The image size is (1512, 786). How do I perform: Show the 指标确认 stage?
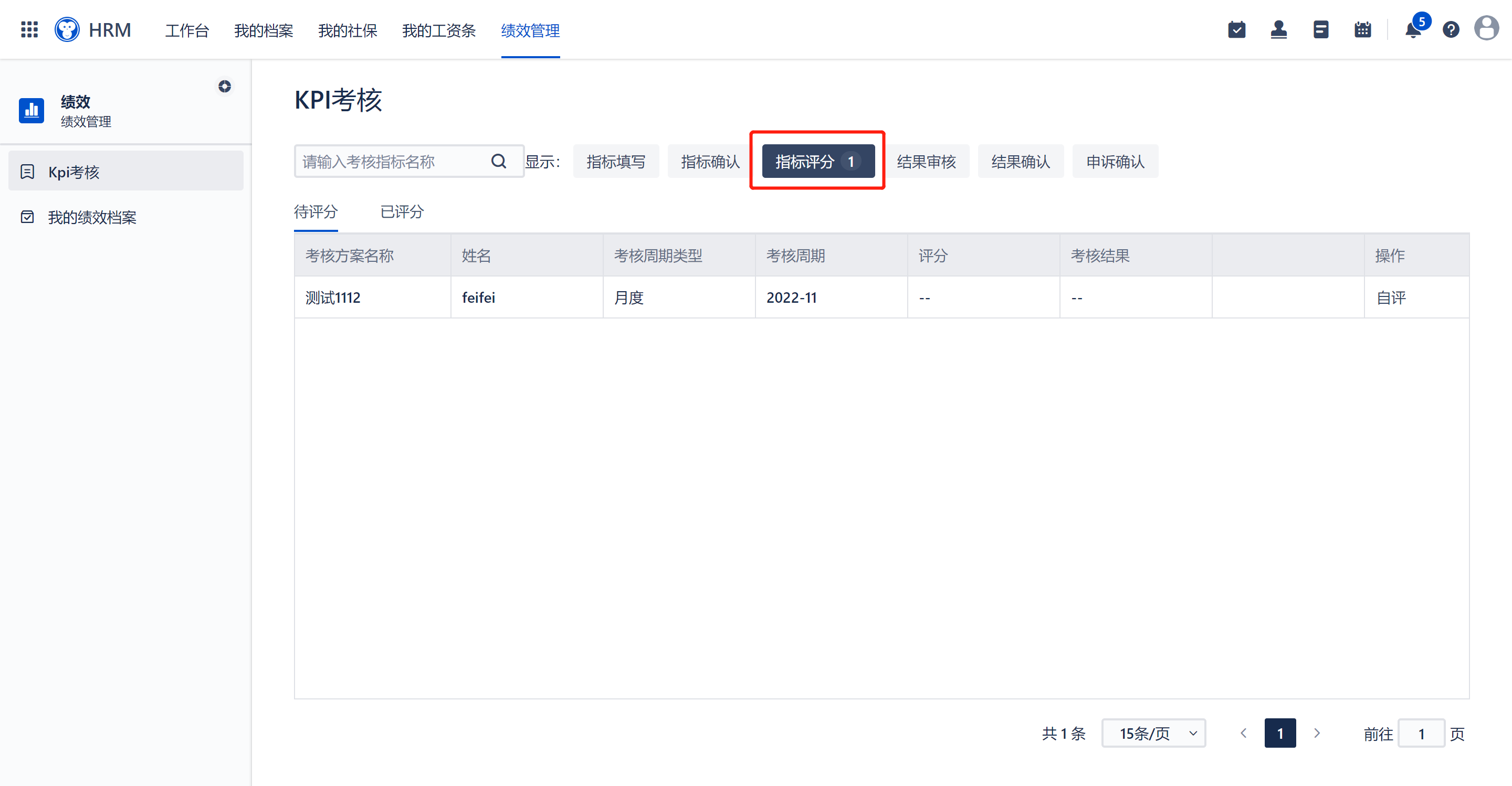710,161
